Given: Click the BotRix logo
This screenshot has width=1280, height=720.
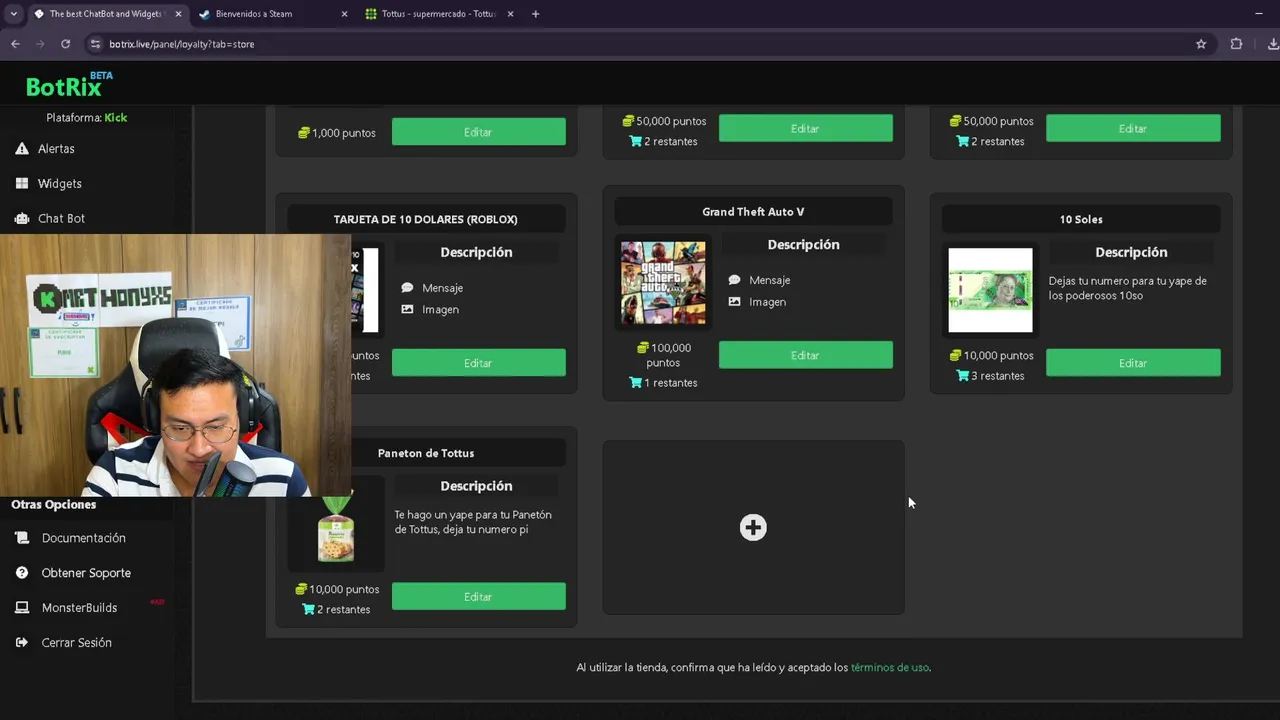Looking at the screenshot, I should [69, 85].
